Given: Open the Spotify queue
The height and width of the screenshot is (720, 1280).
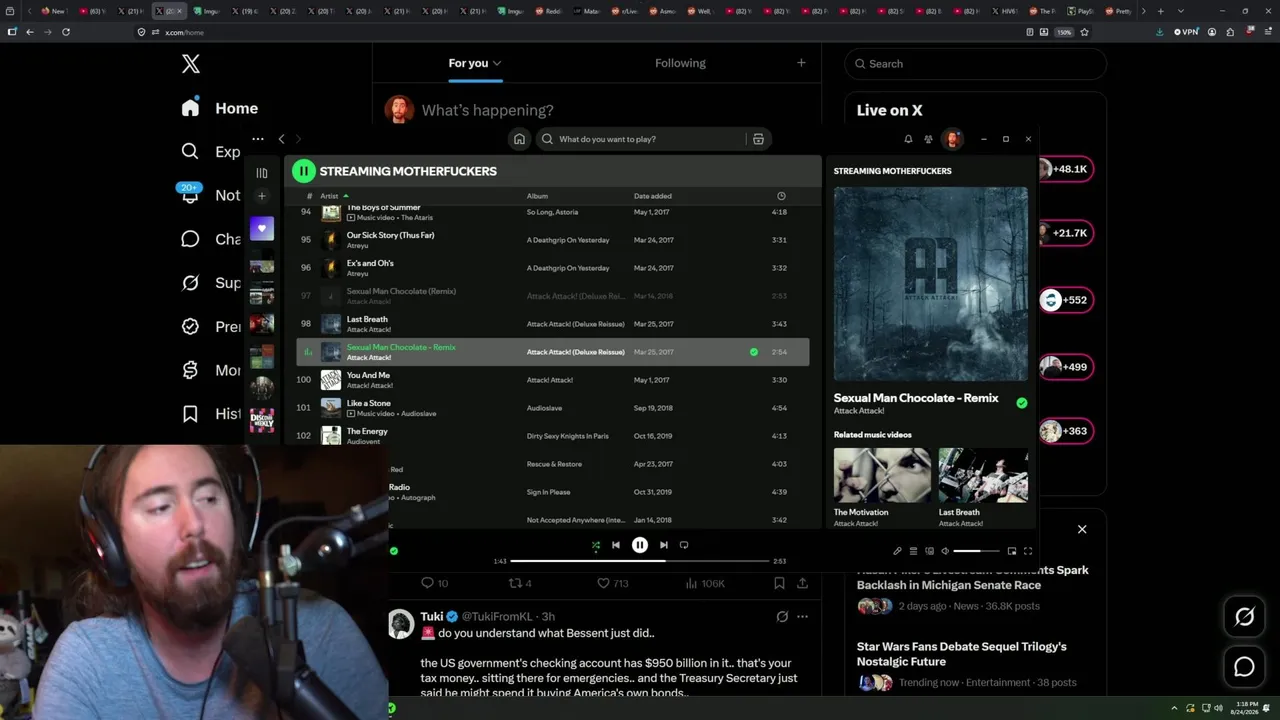Looking at the screenshot, I should click(x=913, y=551).
